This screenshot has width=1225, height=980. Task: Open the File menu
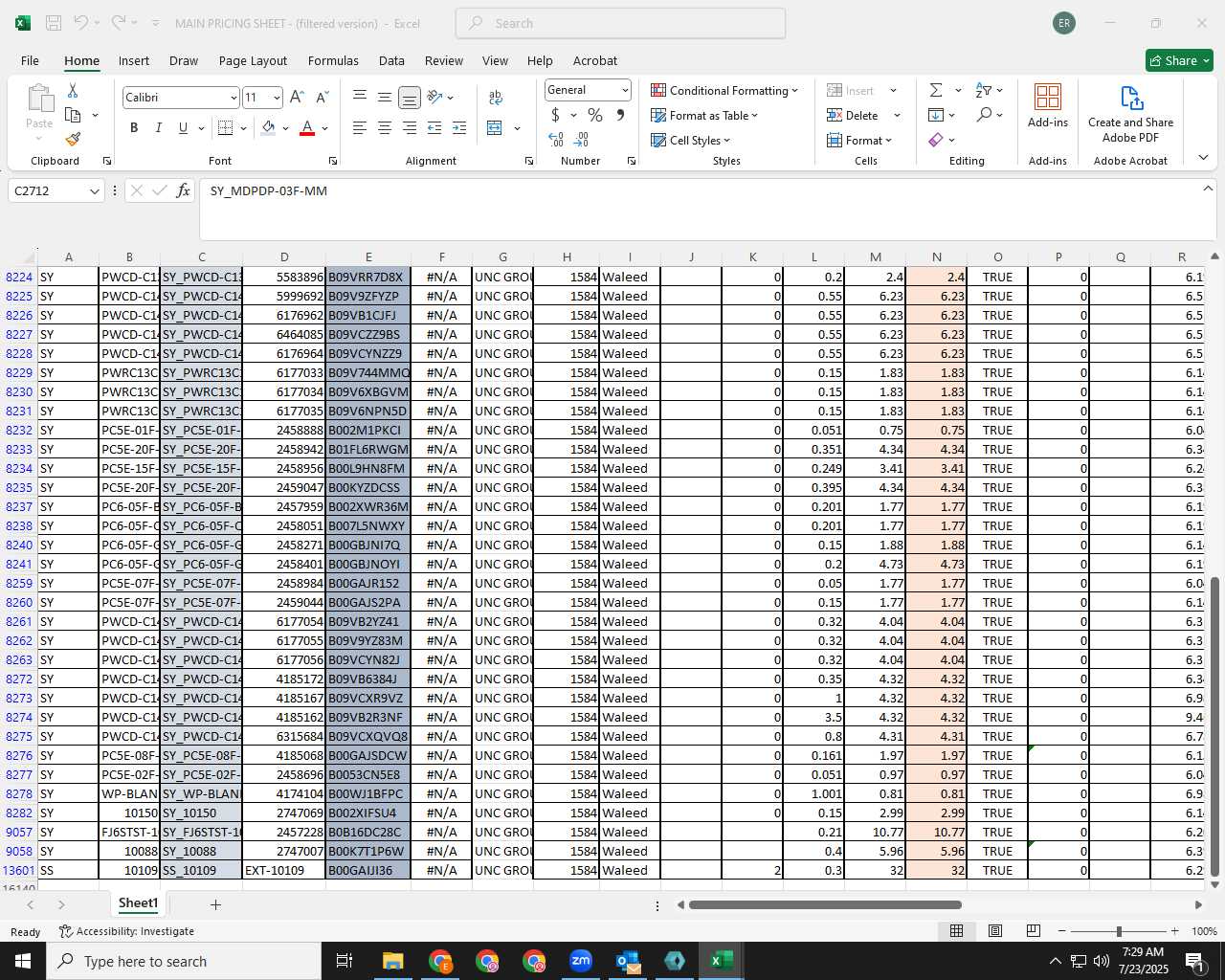tap(30, 60)
